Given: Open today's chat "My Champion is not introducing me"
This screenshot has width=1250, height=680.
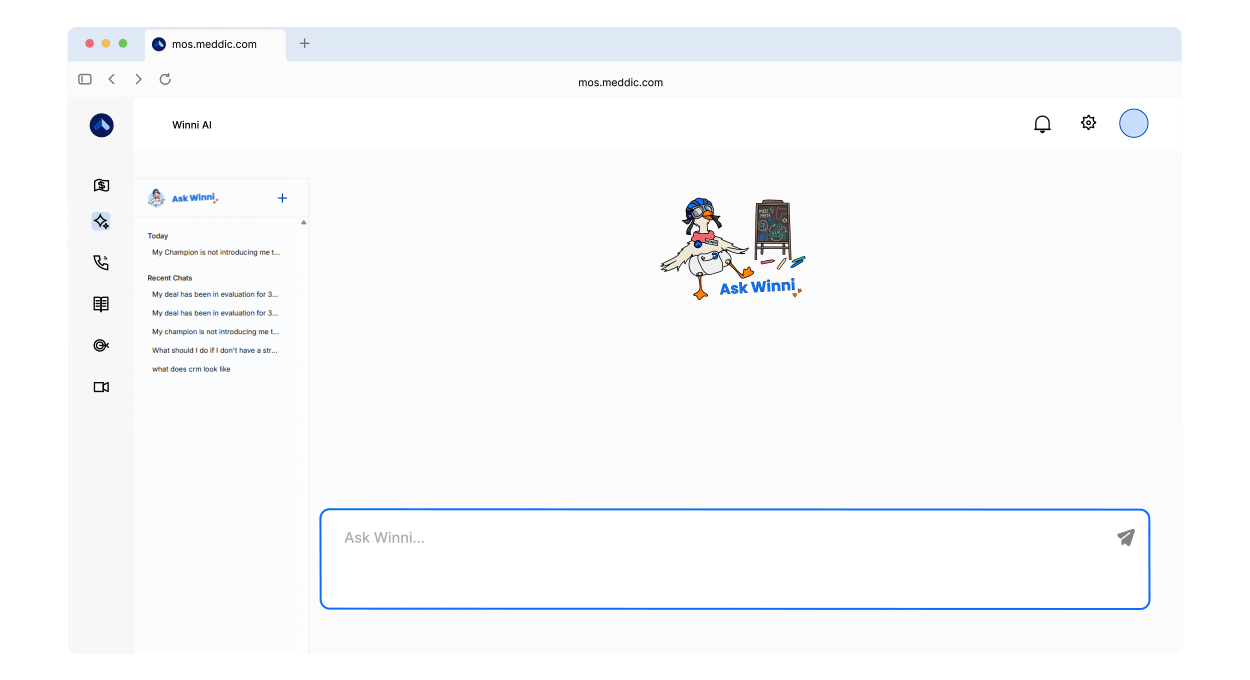Looking at the screenshot, I should pyautogui.click(x=216, y=252).
